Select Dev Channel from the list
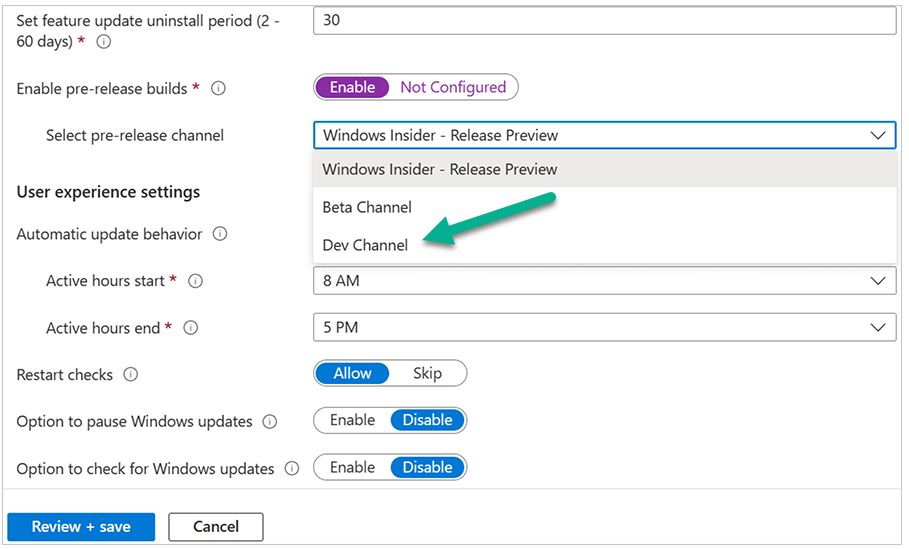This screenshot has width=909, height=549. tap(605, 245)
